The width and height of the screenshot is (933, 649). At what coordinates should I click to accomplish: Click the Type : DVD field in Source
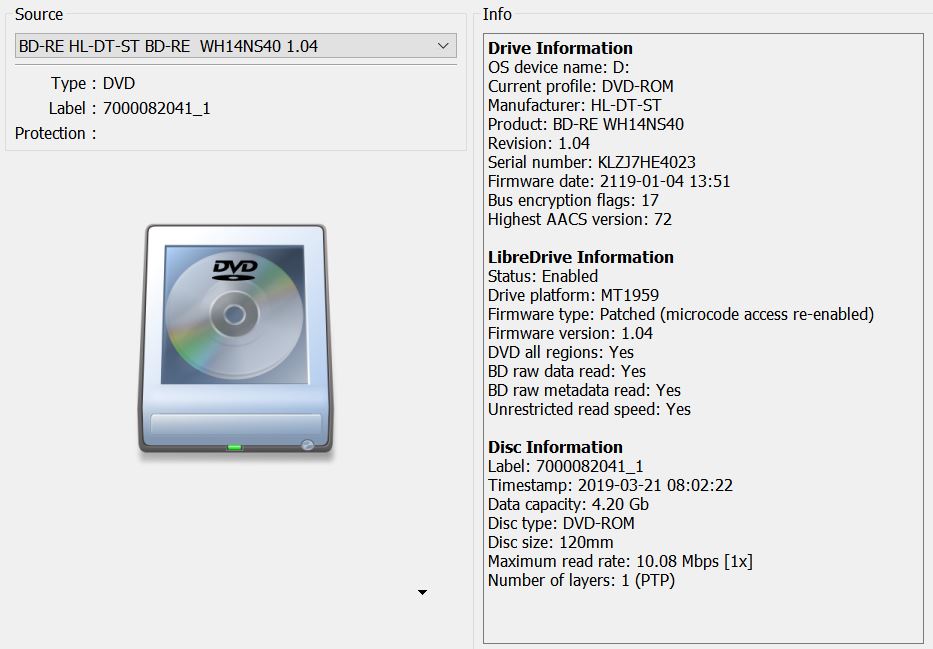(93, 83)
